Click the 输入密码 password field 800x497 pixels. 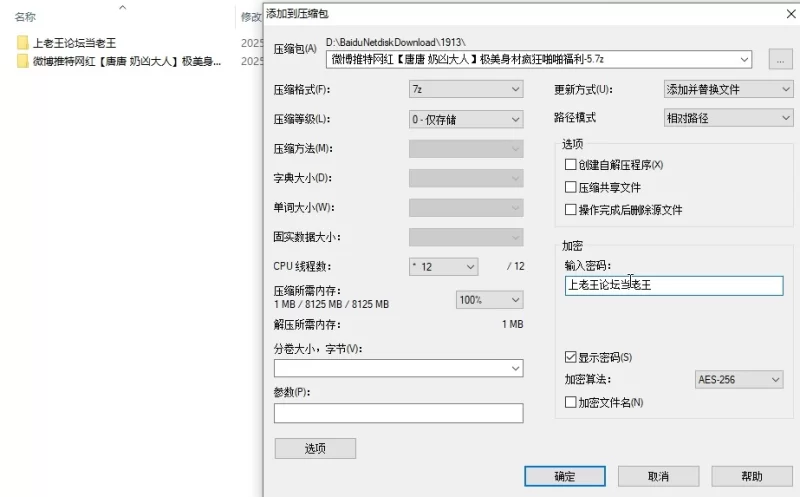click(673, 285)
